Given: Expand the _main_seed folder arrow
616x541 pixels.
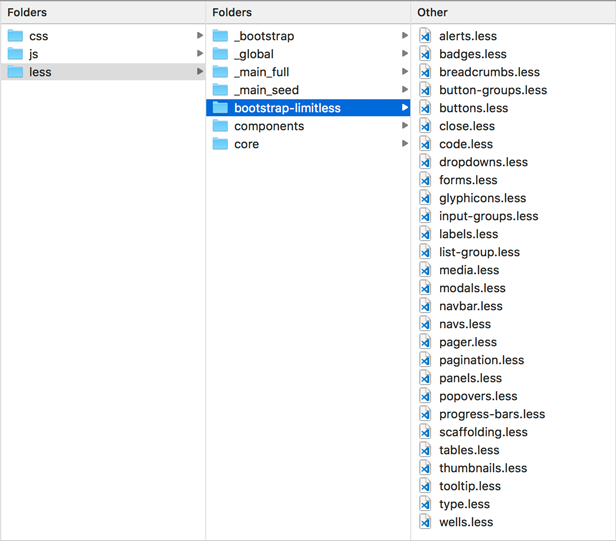Looking at the screenshot, I should coord(404,90).
